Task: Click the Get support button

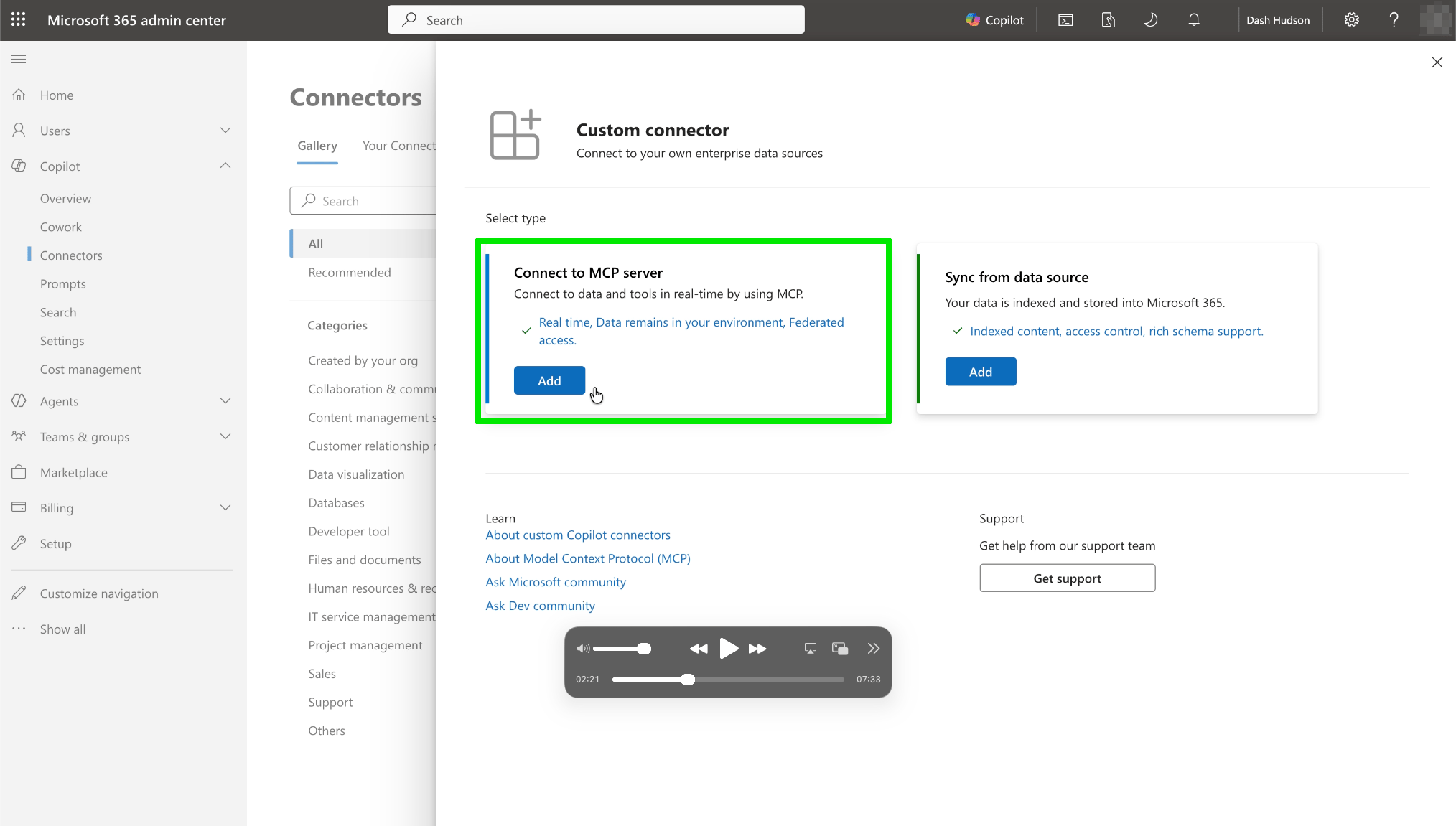Action: (x=1067, y=578)
